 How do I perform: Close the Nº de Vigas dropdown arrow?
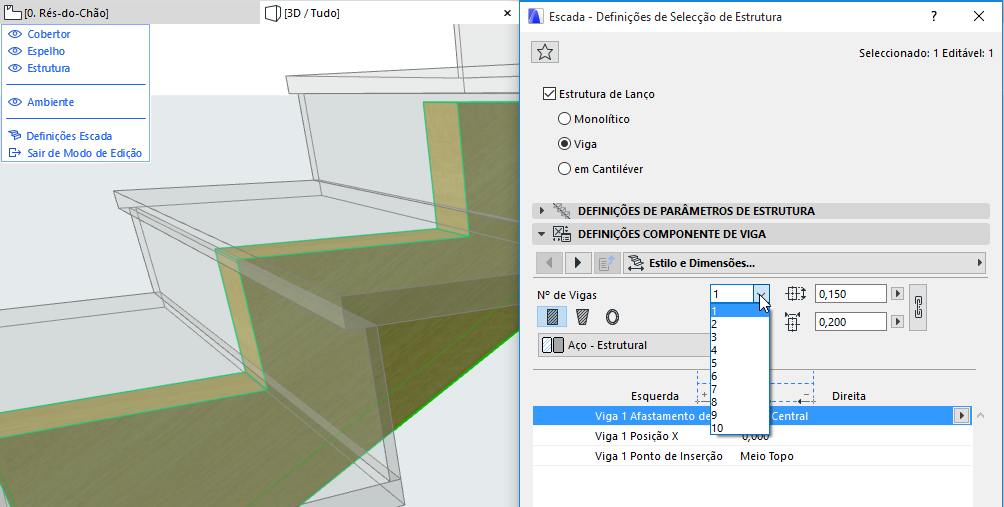pyautogui.click(x=761, y=294)
